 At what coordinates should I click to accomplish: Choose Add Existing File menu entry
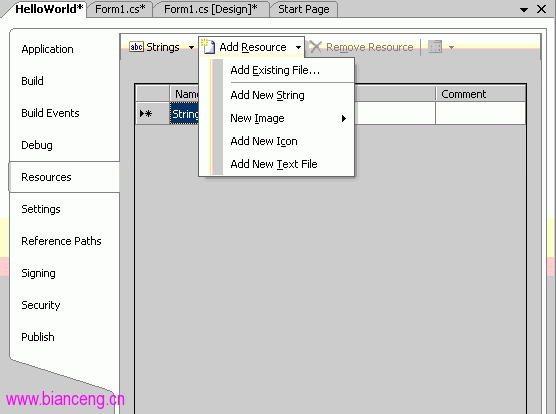point(276,70)
